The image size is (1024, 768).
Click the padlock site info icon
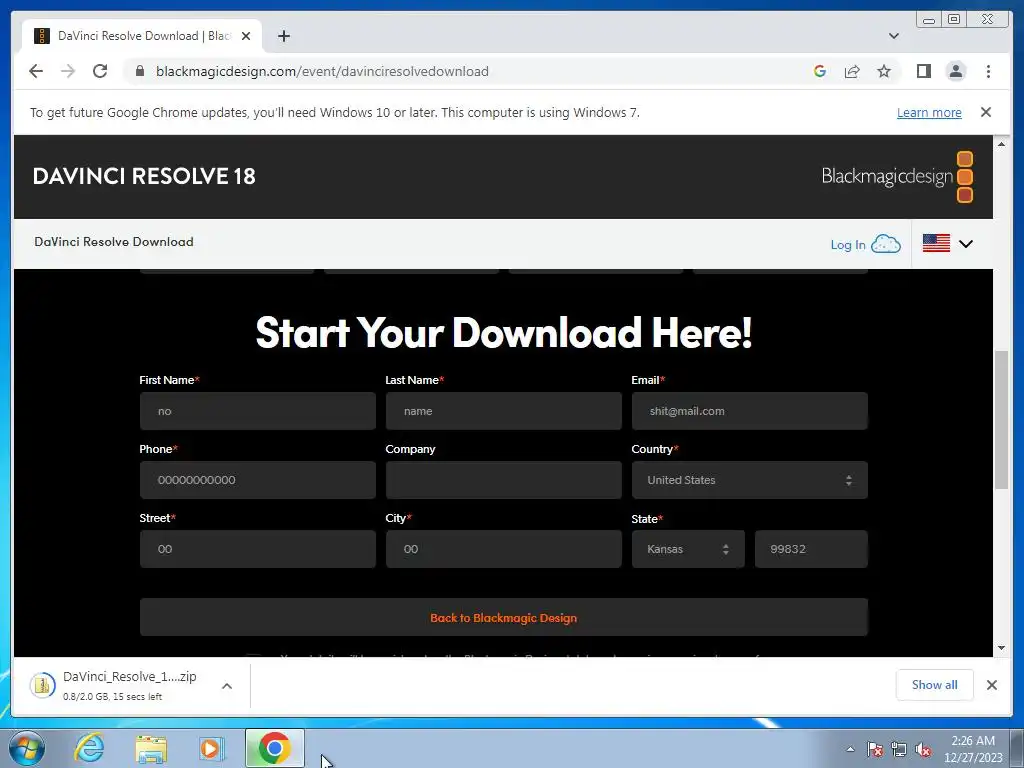140,71
